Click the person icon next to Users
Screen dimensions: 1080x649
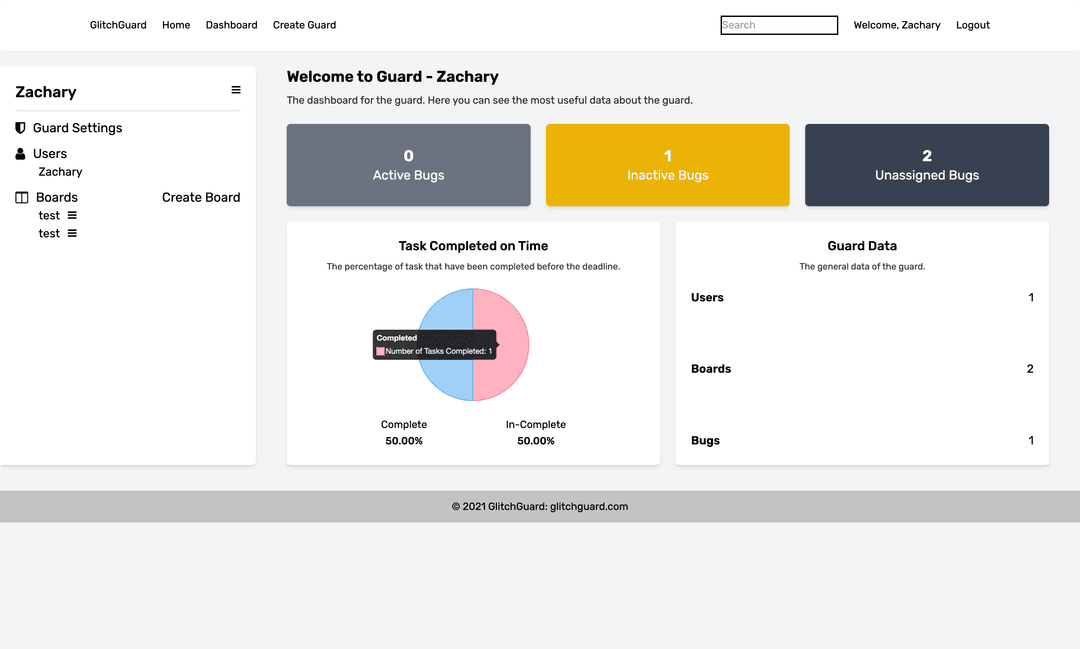click(20, 154)
